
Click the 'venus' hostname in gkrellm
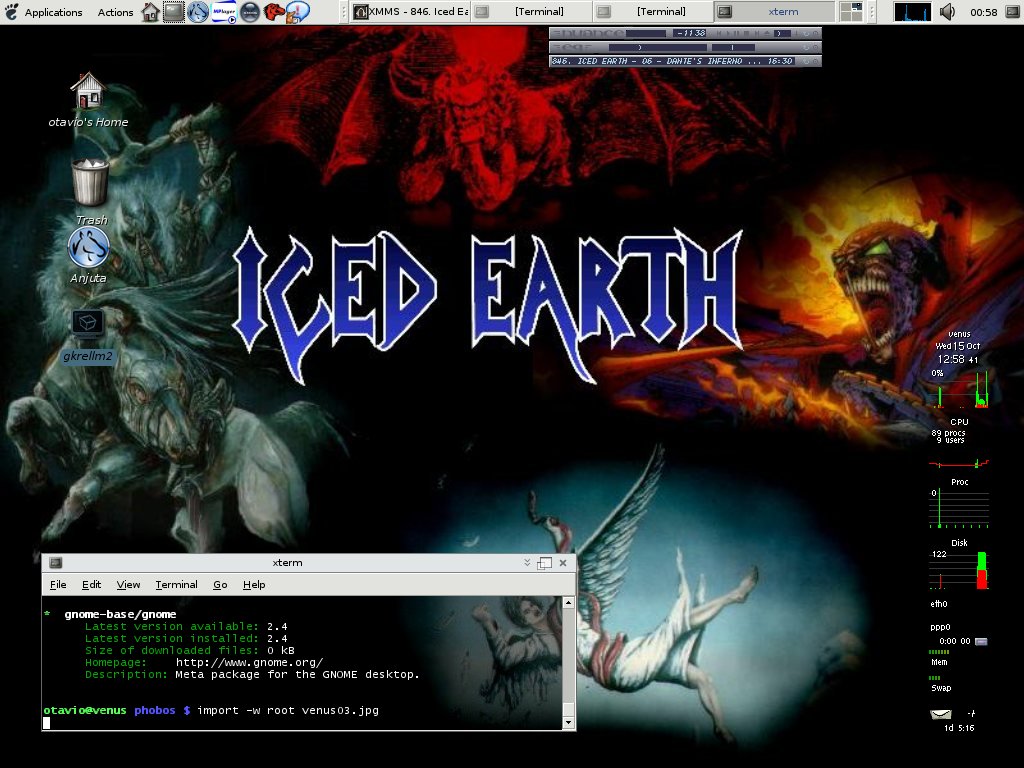point(959,334)
